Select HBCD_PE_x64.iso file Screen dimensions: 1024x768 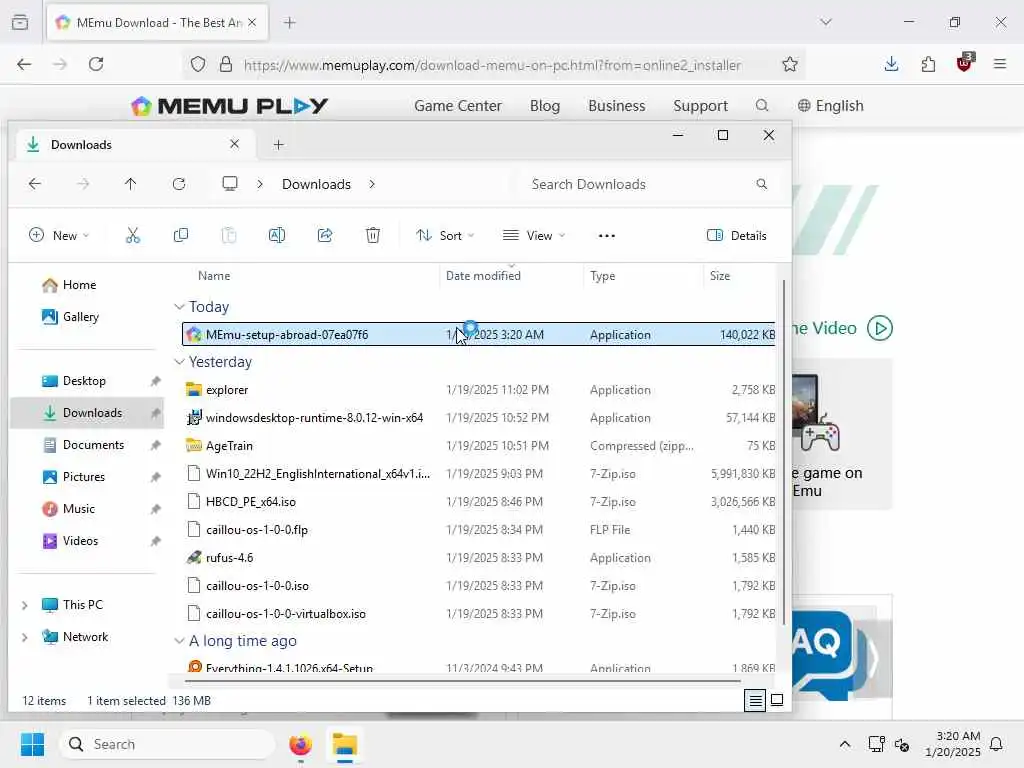478,502
